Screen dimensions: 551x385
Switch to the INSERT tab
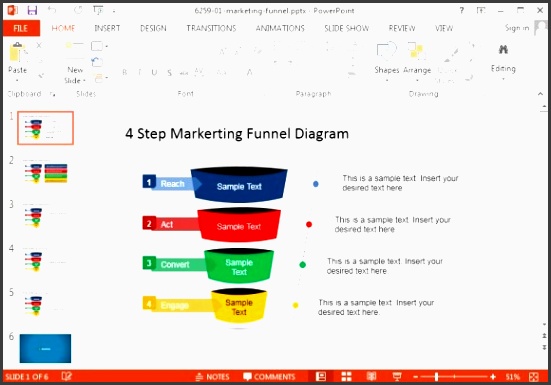click(x=107, y=28)
